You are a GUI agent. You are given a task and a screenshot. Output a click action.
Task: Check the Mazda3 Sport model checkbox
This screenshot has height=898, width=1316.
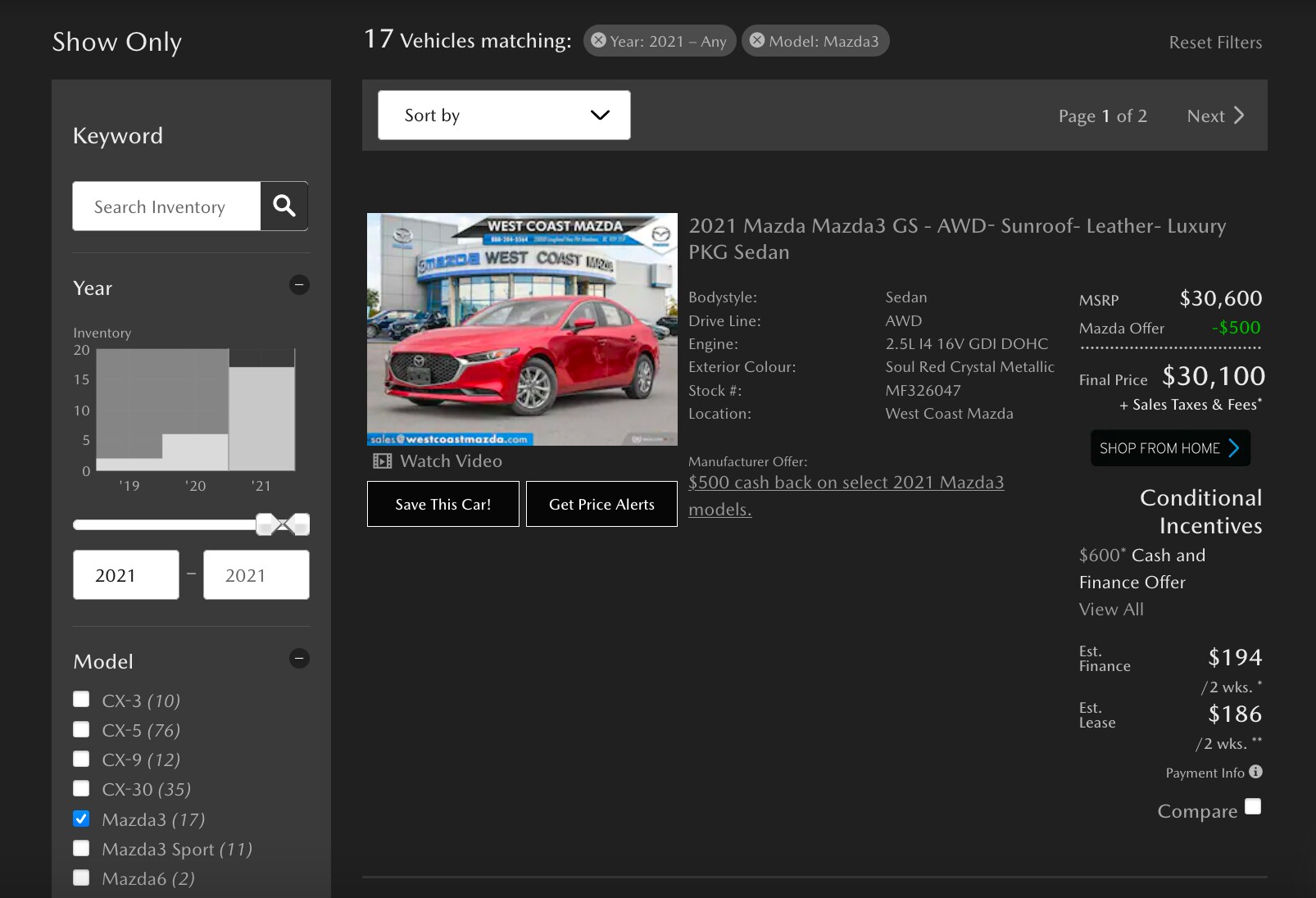click(x=81, y=847)
